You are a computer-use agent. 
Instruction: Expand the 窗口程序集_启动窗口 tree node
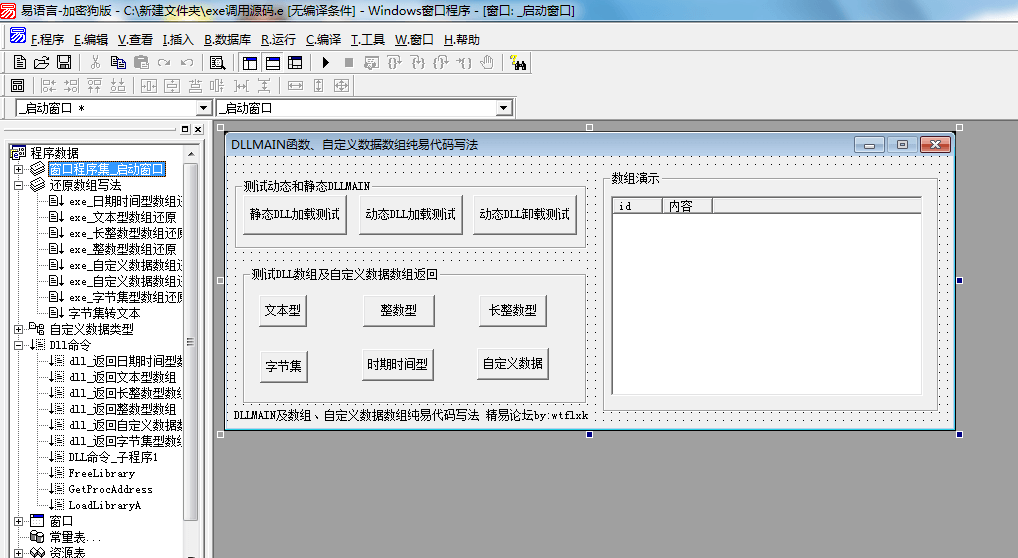coord(18,169)
